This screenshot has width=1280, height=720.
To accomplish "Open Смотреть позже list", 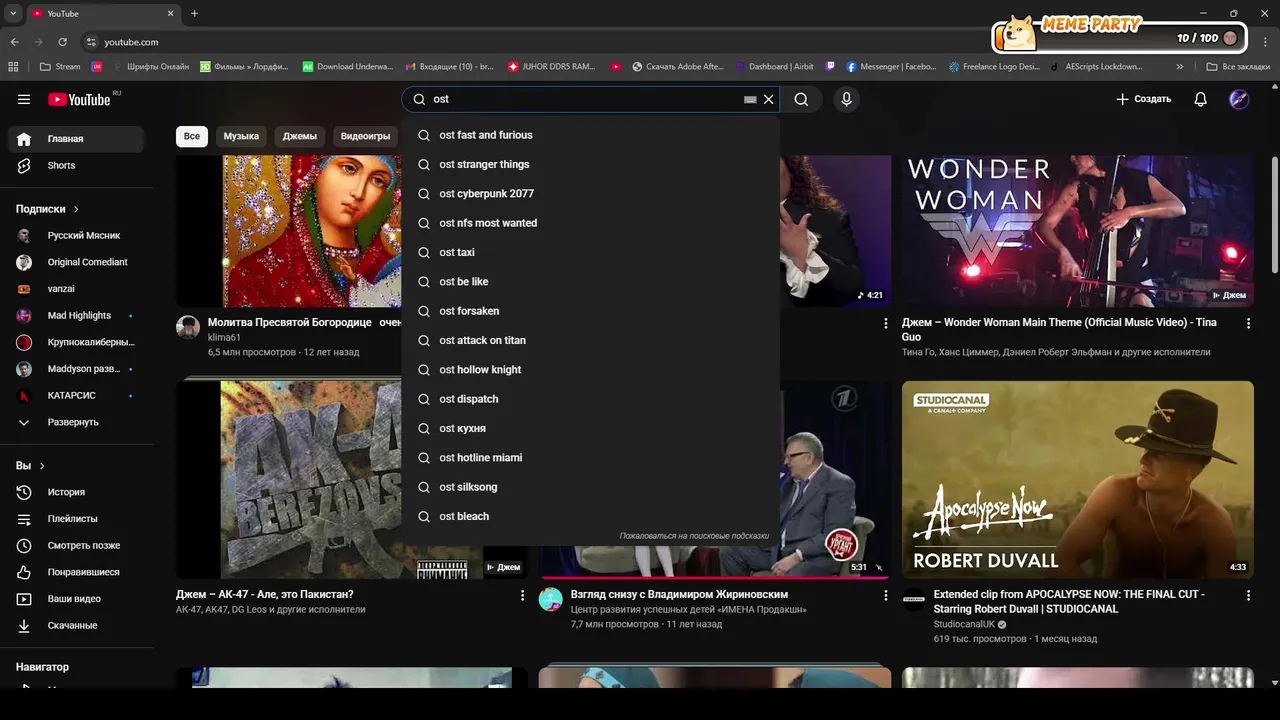I will click(76, 545).
